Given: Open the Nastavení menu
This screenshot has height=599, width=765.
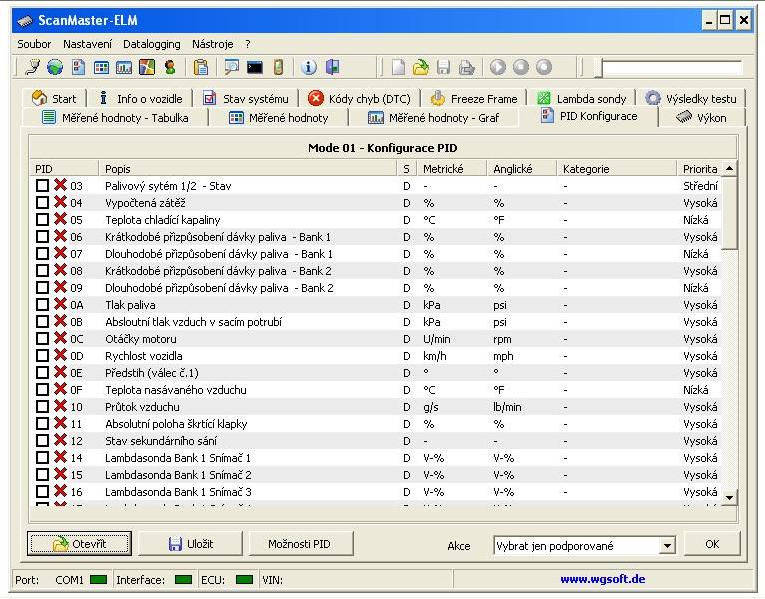Looking at the screenshot, I should click(x=87, y=44).
